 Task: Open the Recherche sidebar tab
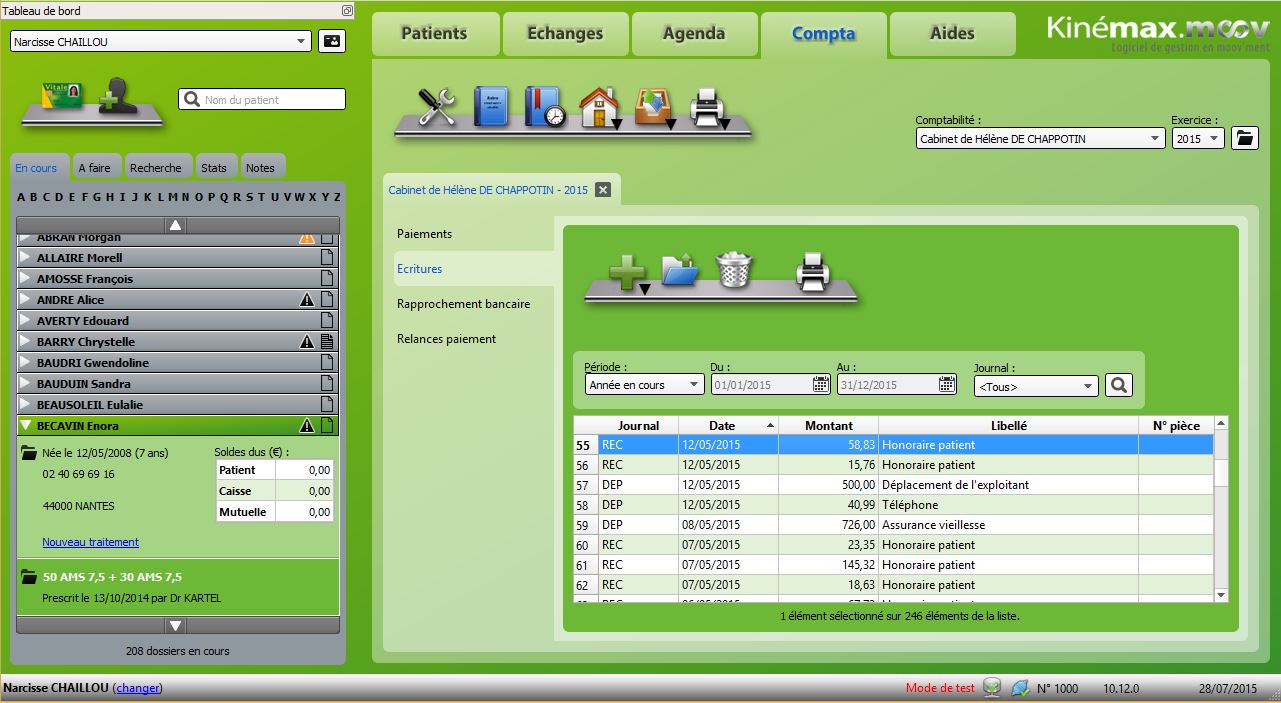coord(156,168)
